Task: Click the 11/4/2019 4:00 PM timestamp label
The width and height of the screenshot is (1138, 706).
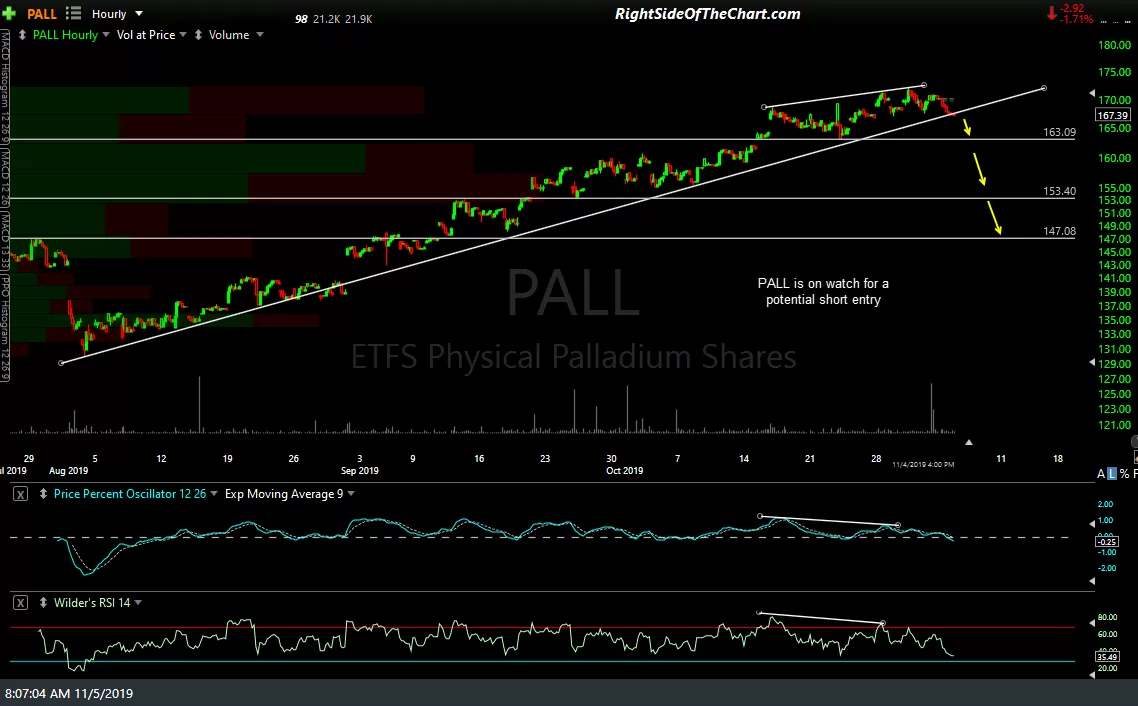Action: point(923,464)
